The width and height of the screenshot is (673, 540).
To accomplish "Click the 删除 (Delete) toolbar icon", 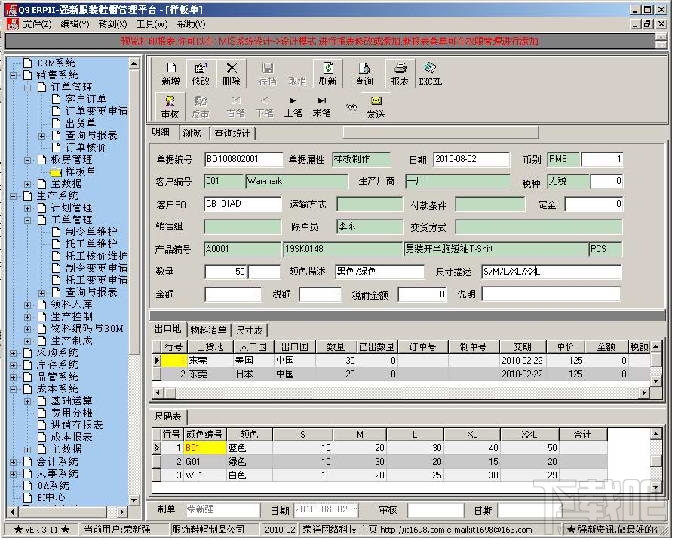I will point(231,72).
